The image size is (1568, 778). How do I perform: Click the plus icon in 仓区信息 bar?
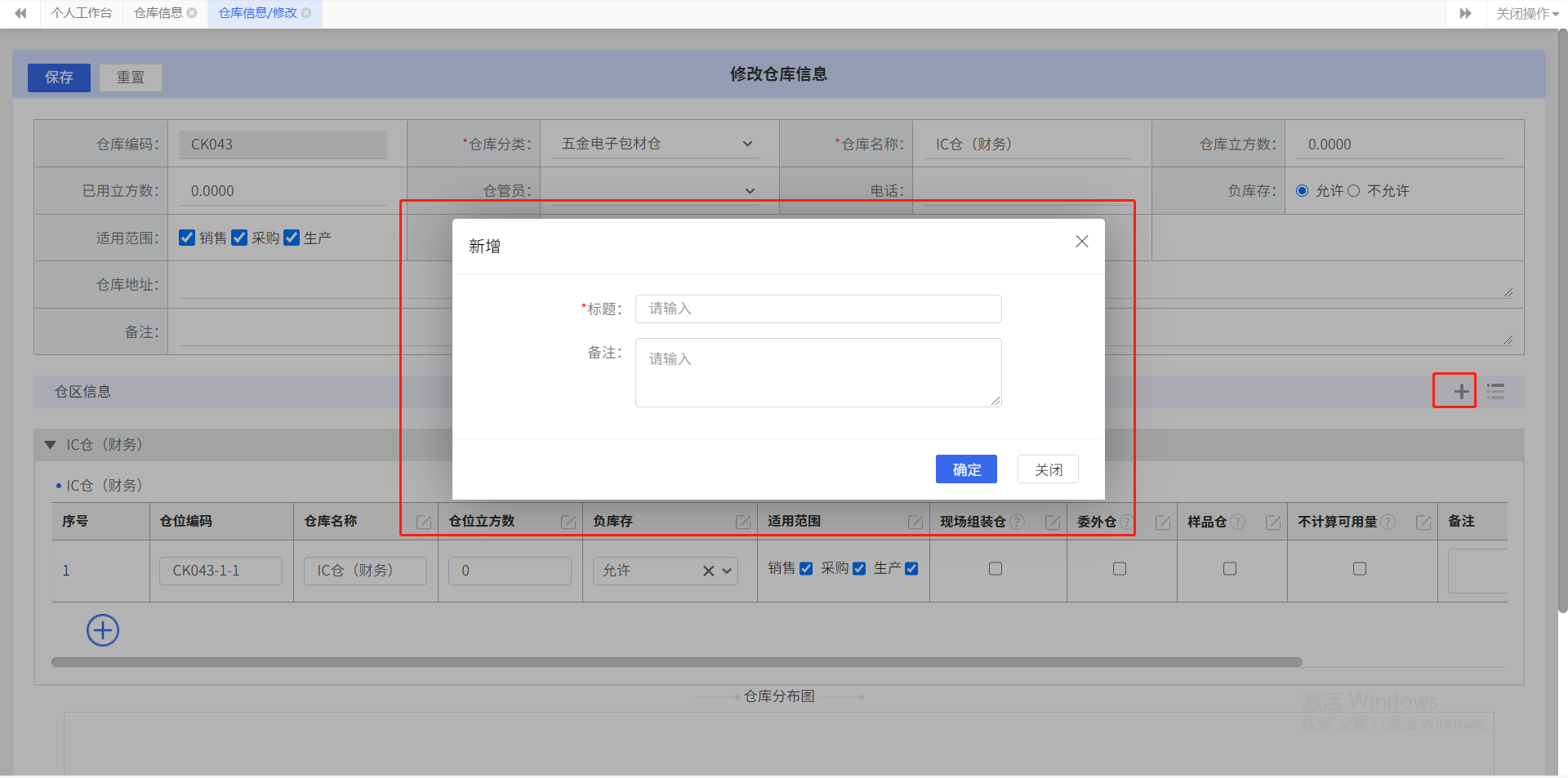coord(1461,392)
